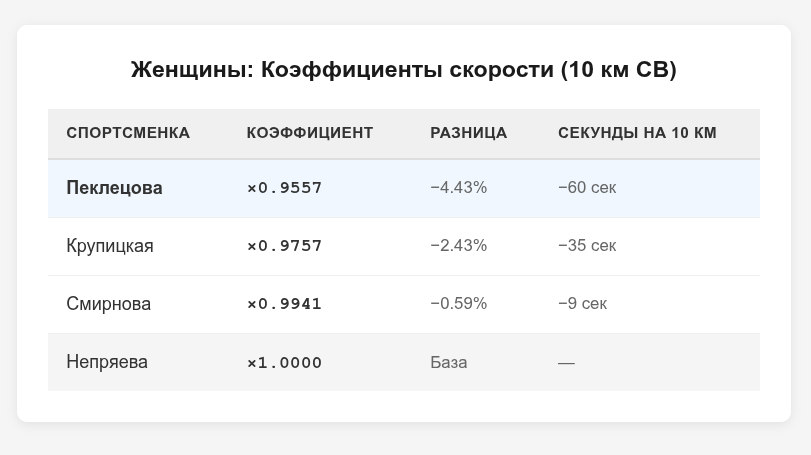
Task: Click the −0.59% difference cell
Action: click(x=459, y=304)
